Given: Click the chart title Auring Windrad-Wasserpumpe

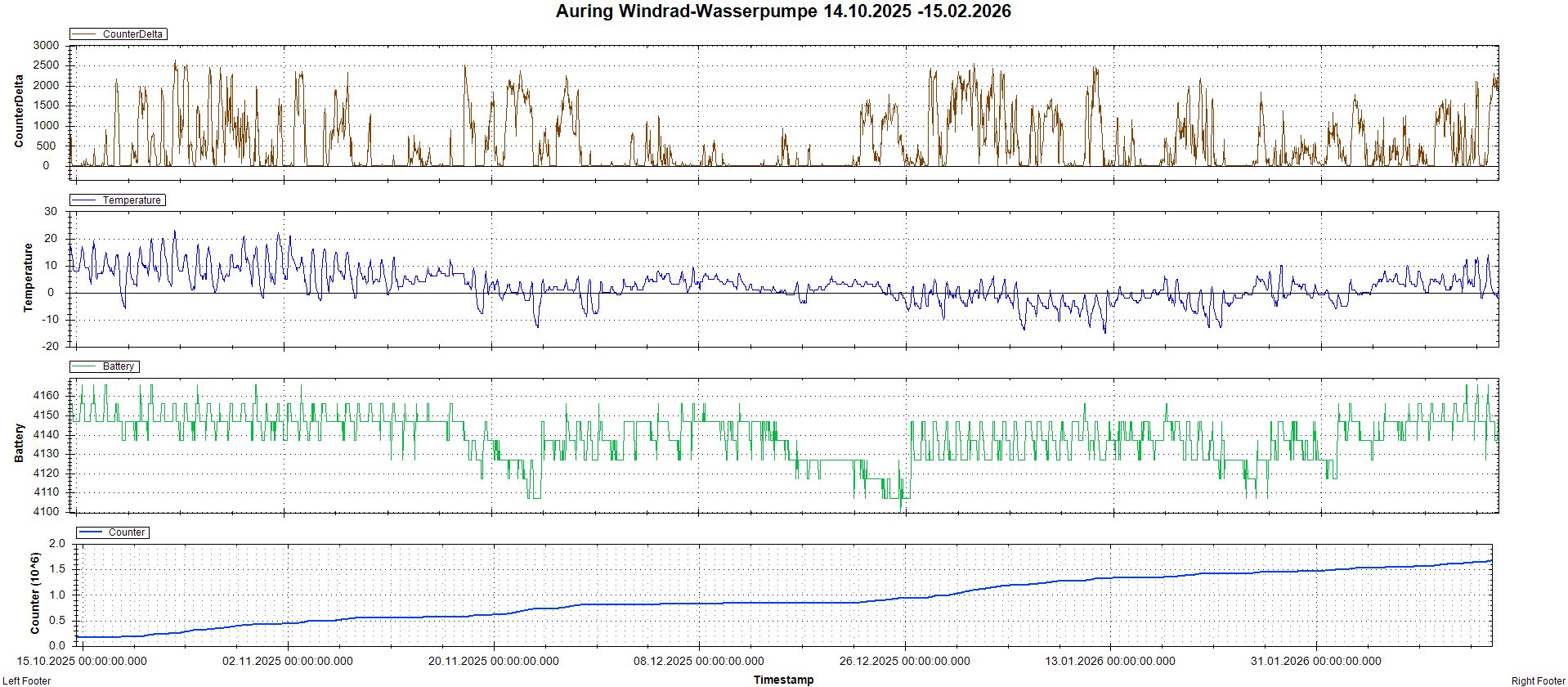Looking at the screenshot, I should (x=782, y=11).
